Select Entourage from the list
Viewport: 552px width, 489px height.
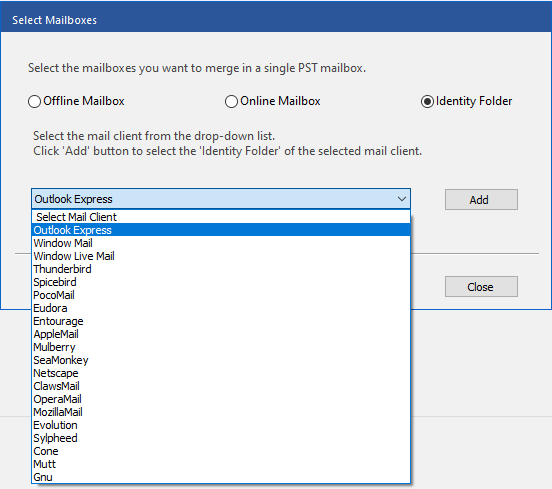coord(221,321)
